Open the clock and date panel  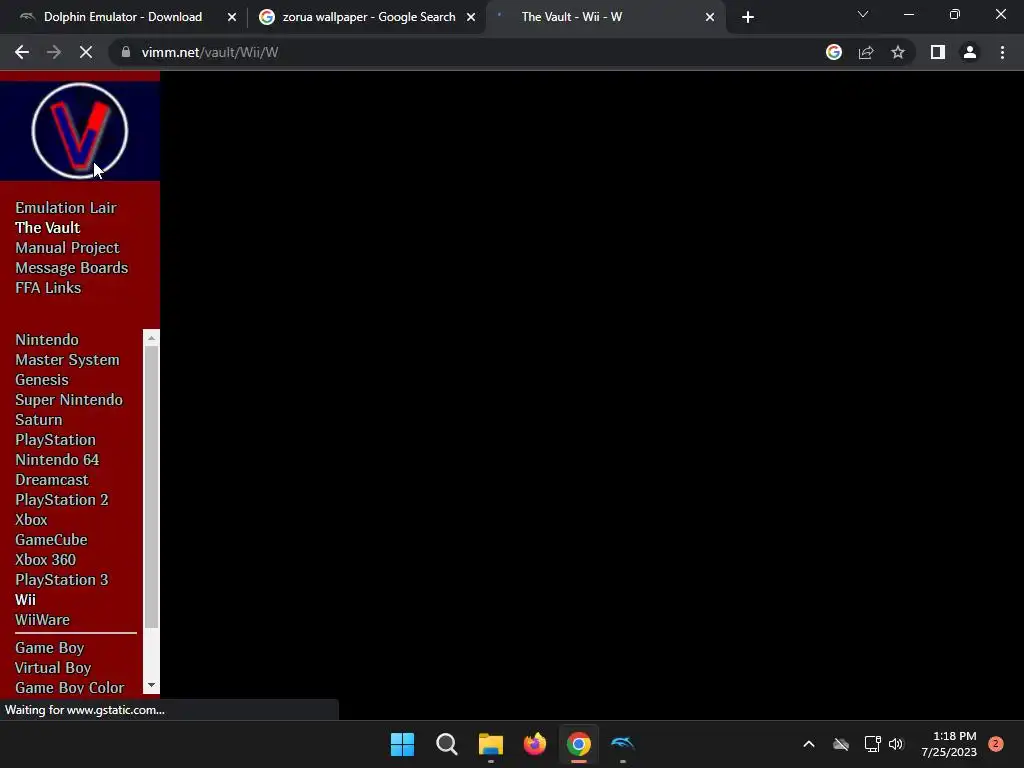click(949, 744)
